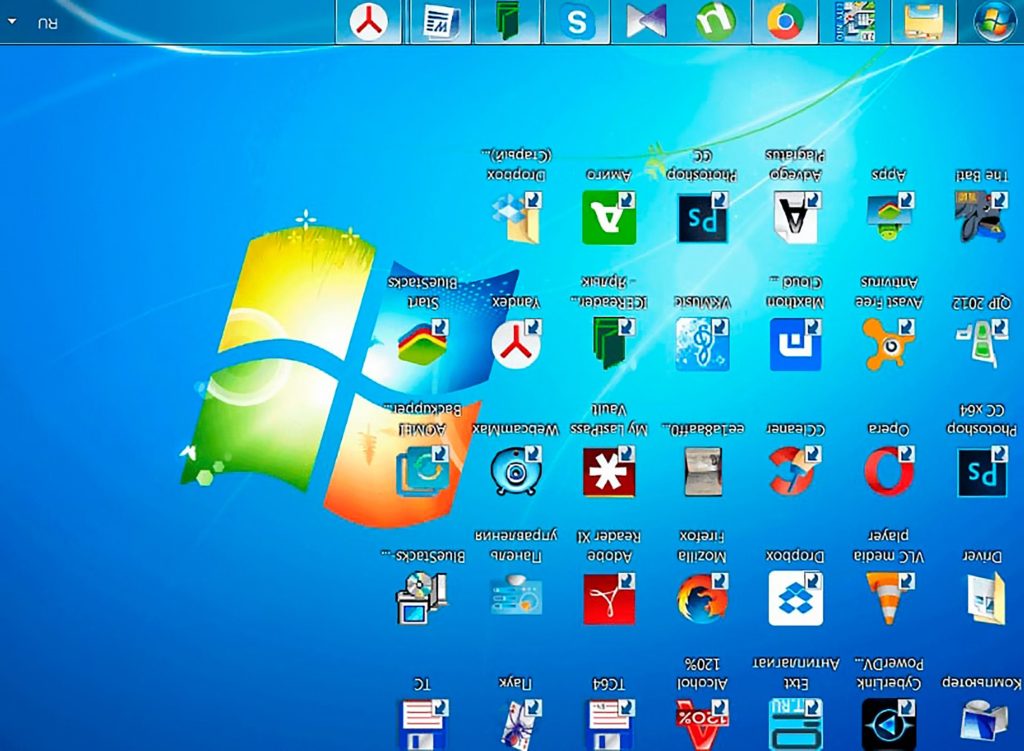Open the My LastPass Vault shortcut
The height and width of the screenshot is (751, 1024).
point(609,470)
